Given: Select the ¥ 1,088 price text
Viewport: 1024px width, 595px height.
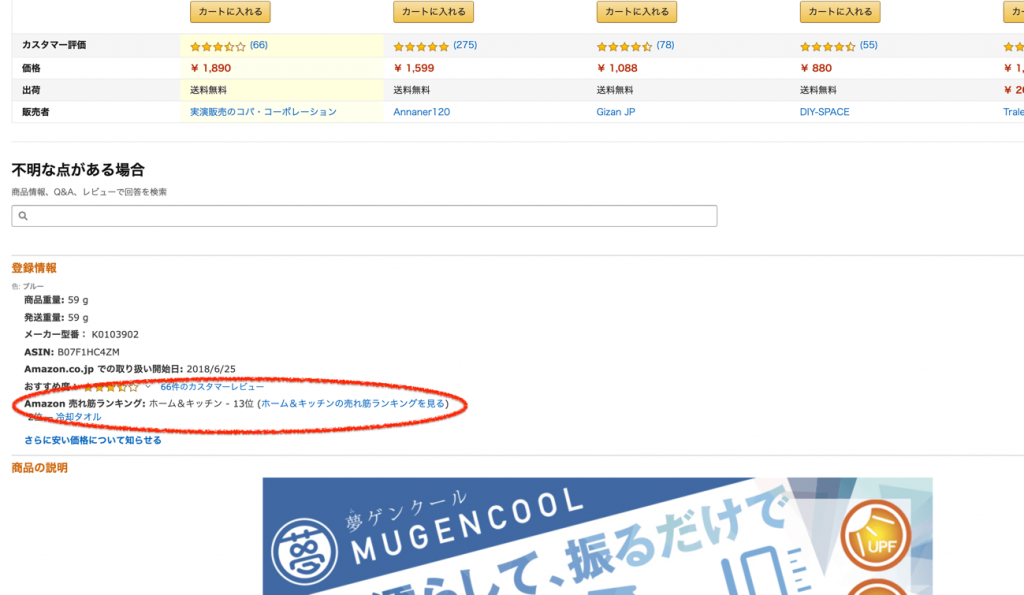Looking at the screenshot, I should tap(617, 68).
